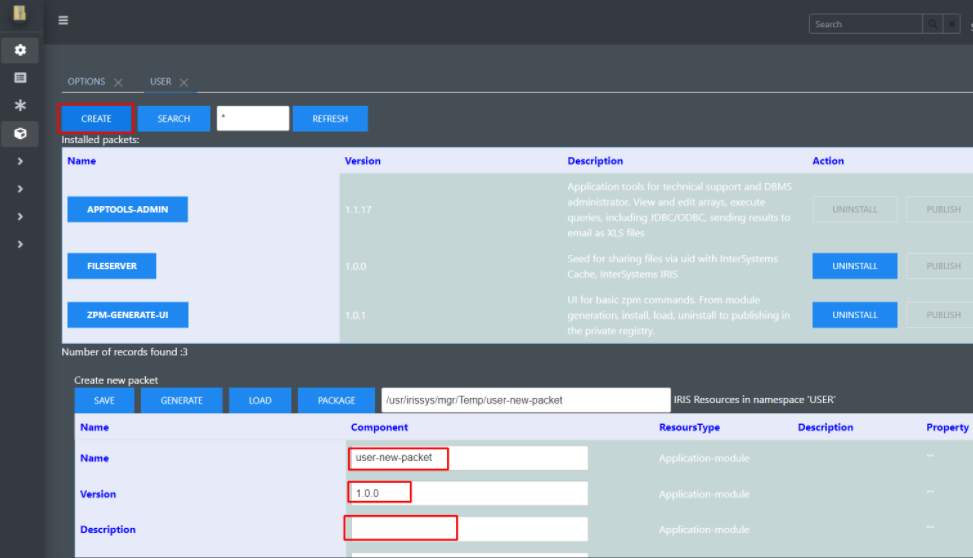The width and height of the screenshot is (973, 558).
Task: Uninstall the ZPM-GENERATE-UI packet
Action: 854,315
